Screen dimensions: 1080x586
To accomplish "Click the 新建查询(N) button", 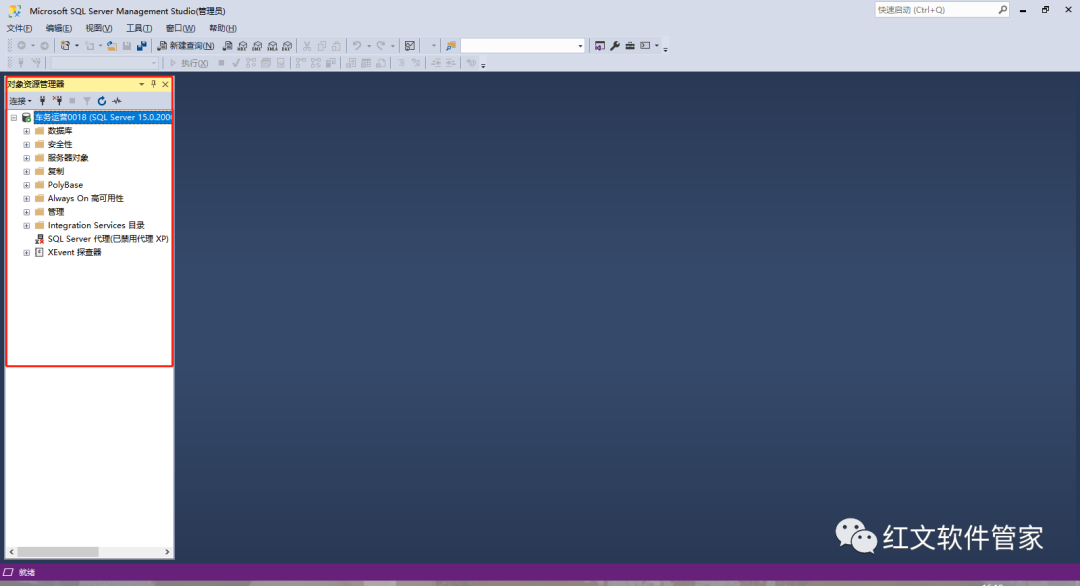I will [x=186, y=45].
